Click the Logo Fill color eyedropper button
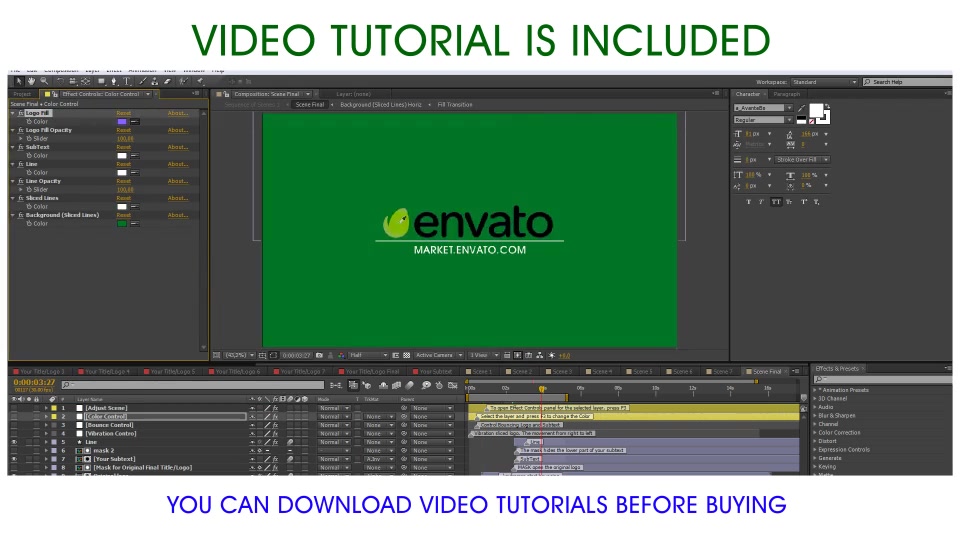The image size is (960, 540). 135,121
